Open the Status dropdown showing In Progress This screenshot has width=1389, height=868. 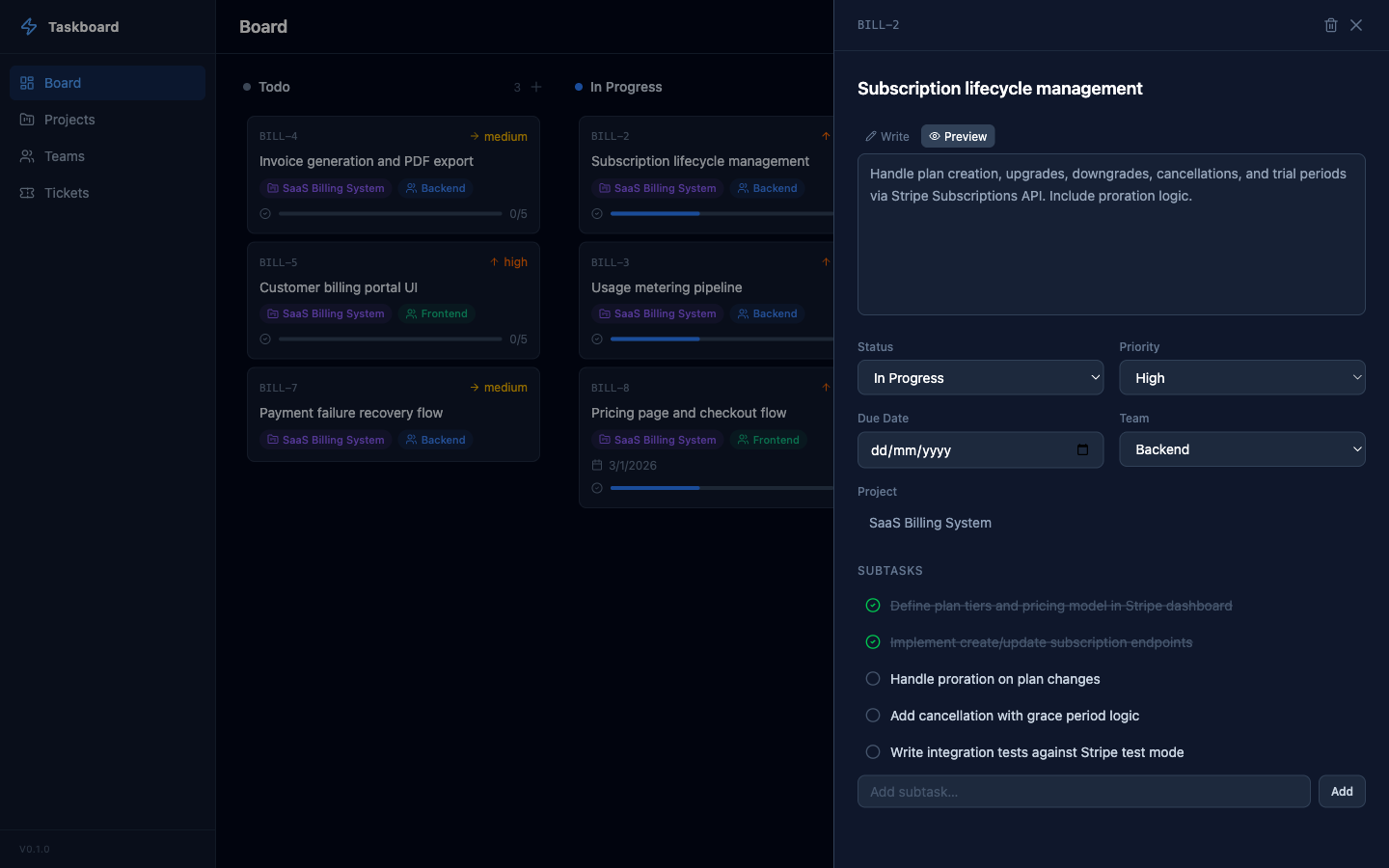(980, 378)
